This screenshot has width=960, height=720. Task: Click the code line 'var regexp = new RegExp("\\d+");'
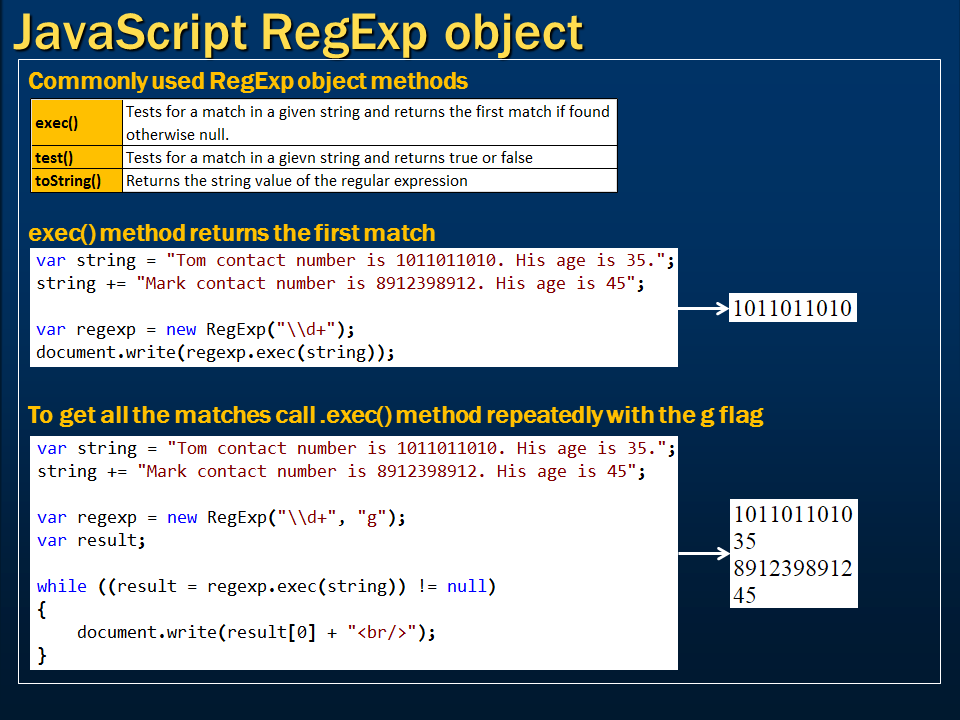195,329
